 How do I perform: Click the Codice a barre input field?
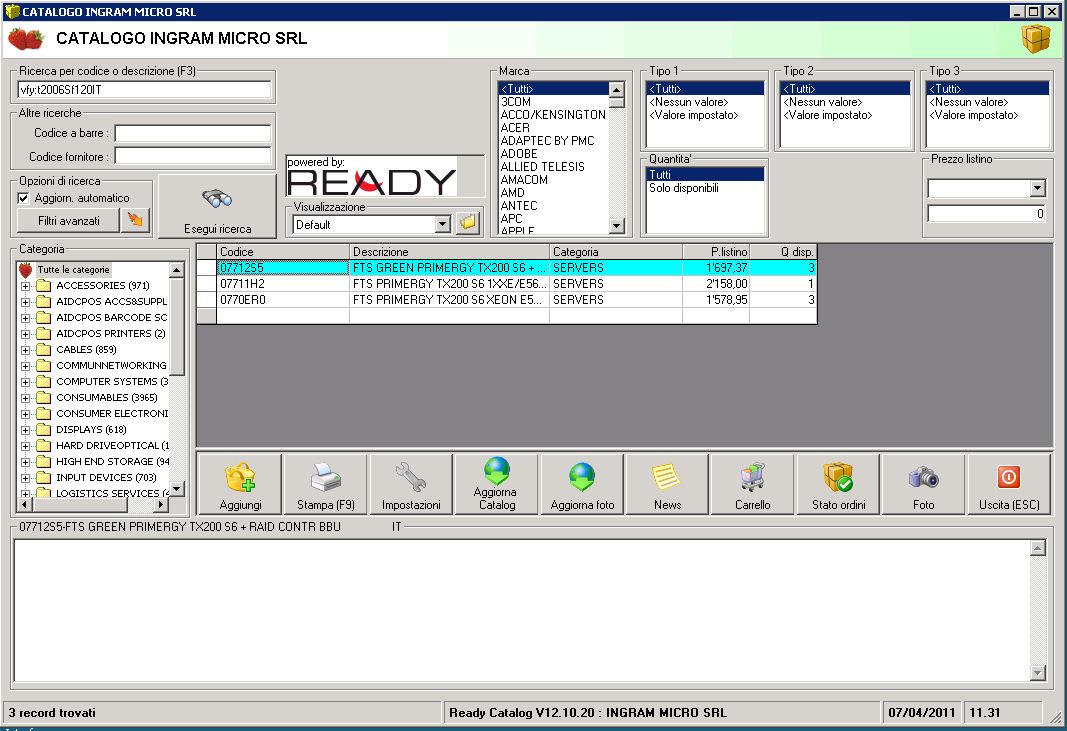[193, 134]
